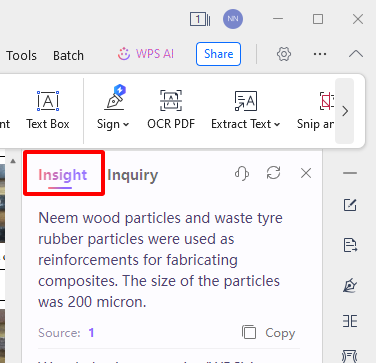The width and height of the screenshot is (376, 363).
Task: Click the Neem wood particles summary text
Action: coord(160,260)
